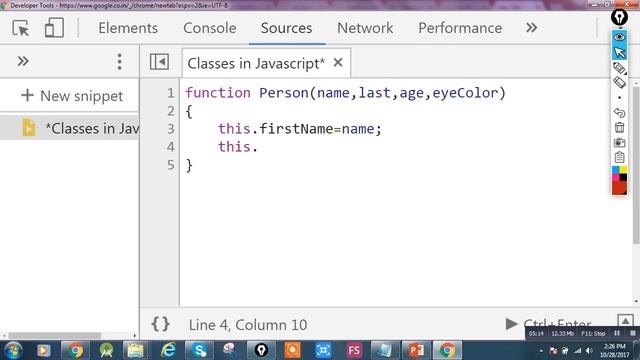
Task: Open Internet Explorer from the taskbar
Action: (x=167, y=350)
